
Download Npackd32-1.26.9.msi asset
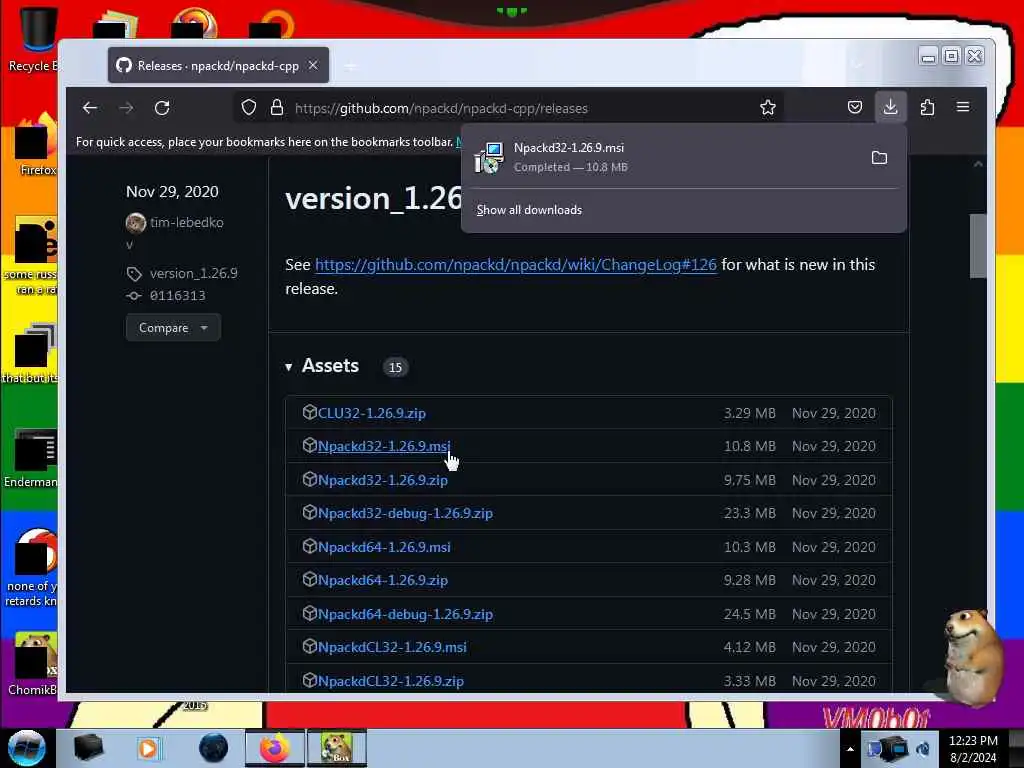[x=384, y=446]
